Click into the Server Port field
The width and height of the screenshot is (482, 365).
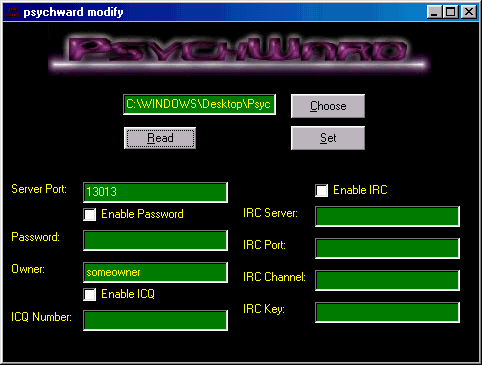click(x=155, y=192)
